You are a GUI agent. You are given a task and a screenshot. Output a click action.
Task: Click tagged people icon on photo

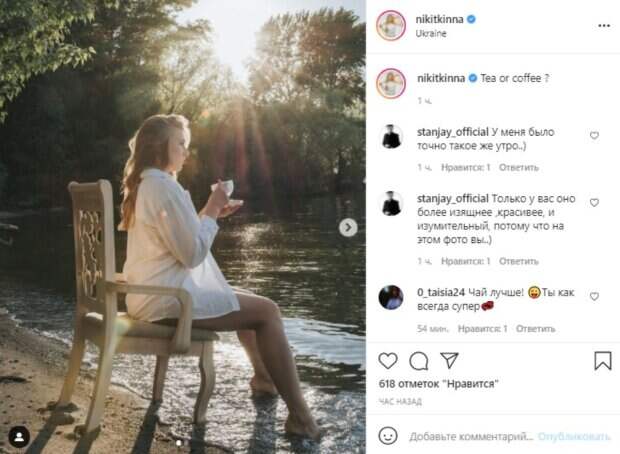pos(19,436)
